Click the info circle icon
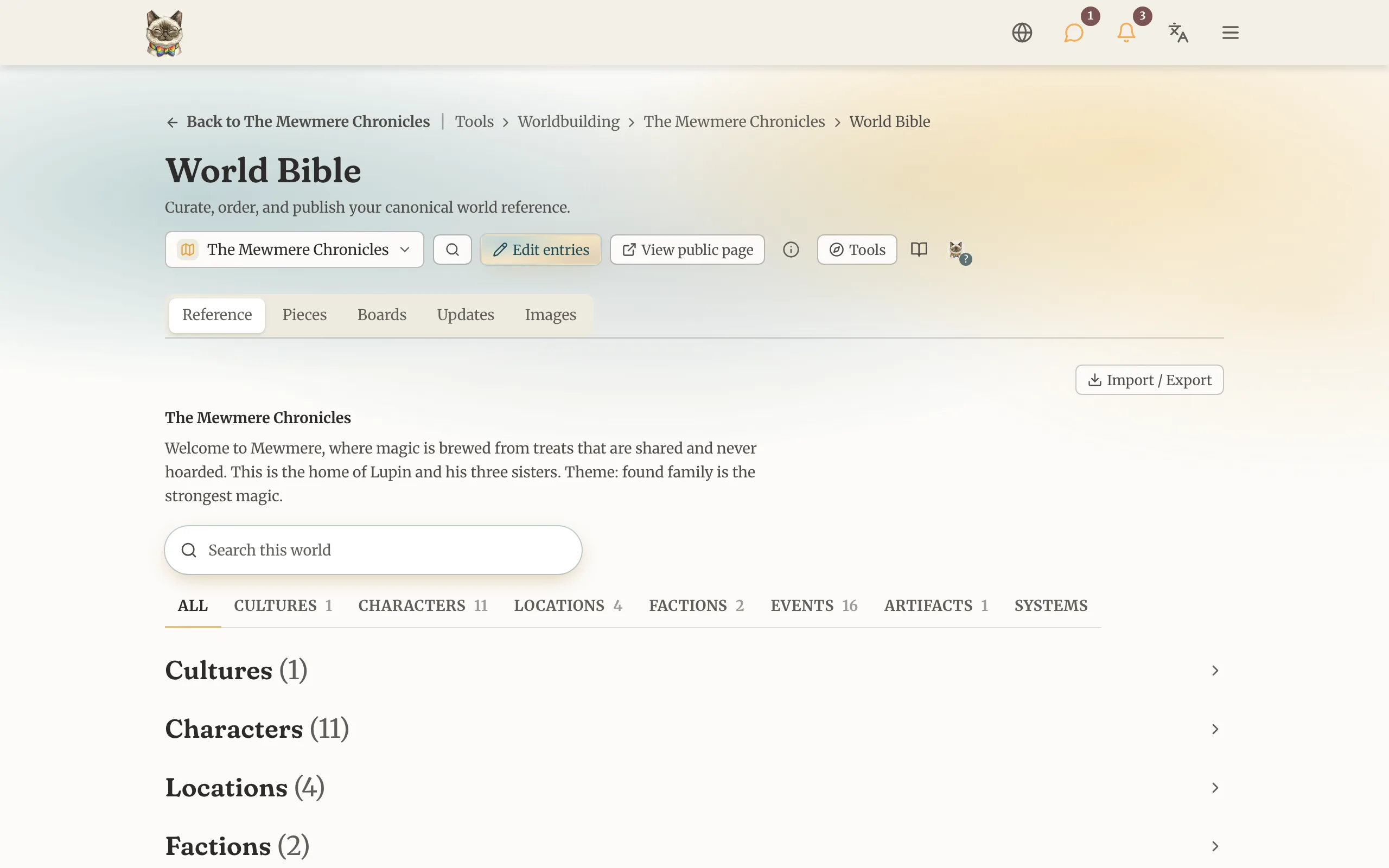Image resolution: width=1389 pixels, height=868 pixels. tap(791, 250)
